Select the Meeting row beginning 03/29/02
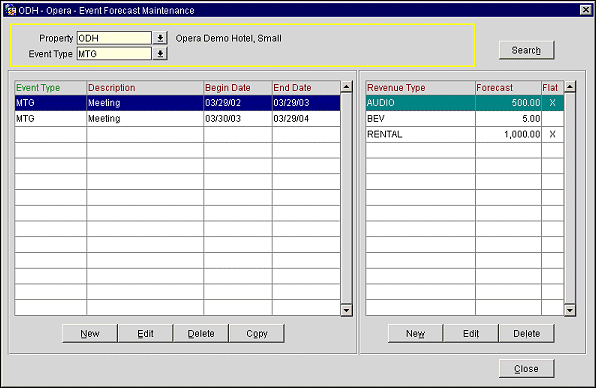Screen dimensions: 596x388 [x=178, y=103]
